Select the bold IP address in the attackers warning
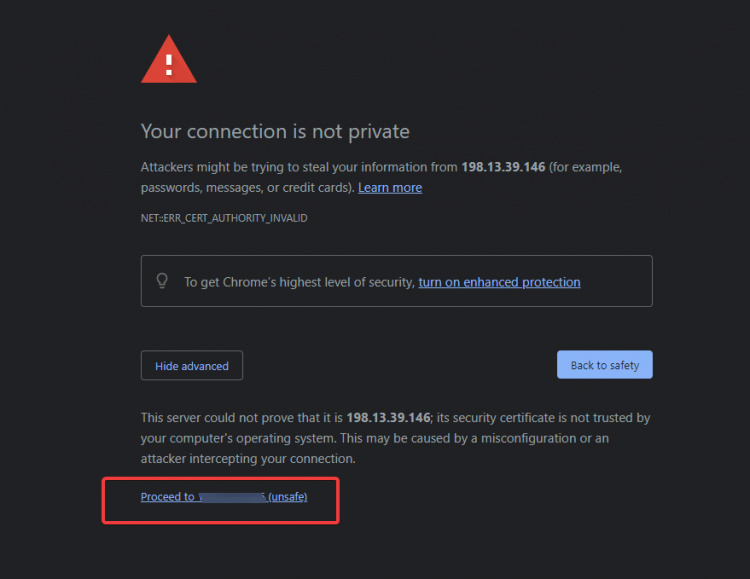This screenshot has width=750, height=579. (x=503, y=167)
